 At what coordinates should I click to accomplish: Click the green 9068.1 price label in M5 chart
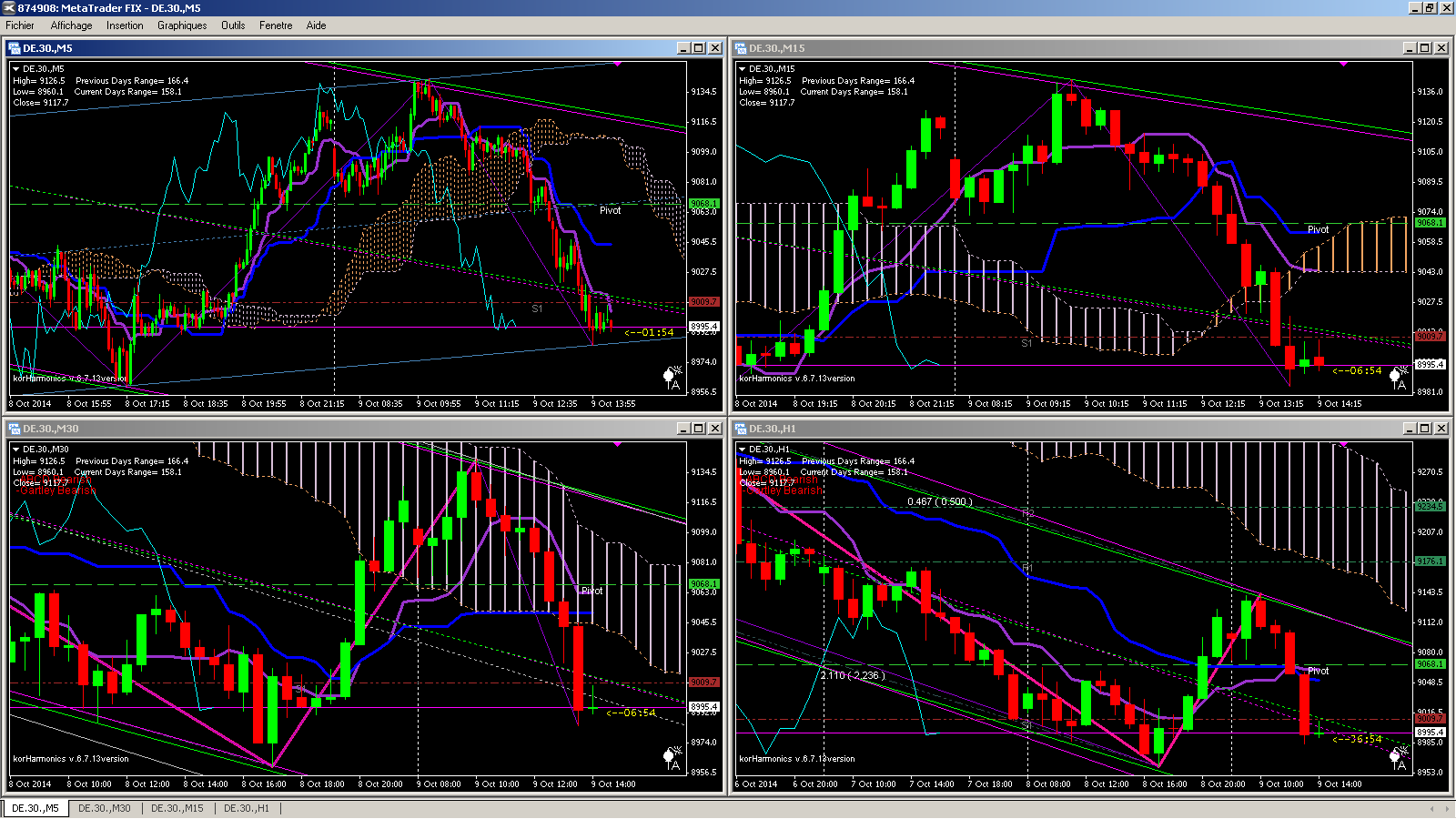pos(703,203)
